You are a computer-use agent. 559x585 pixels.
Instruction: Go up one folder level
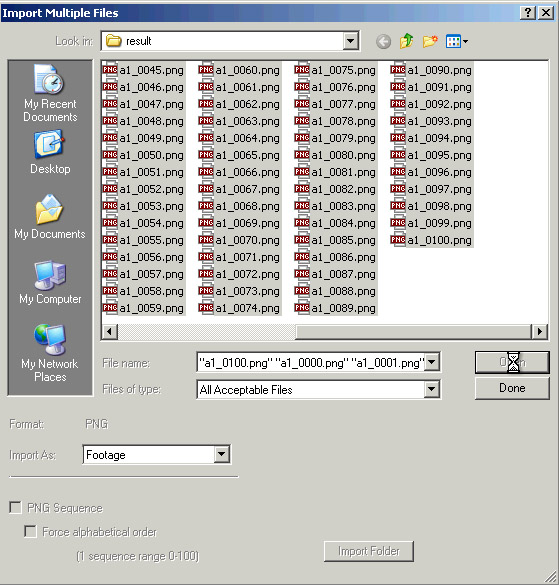pyautogui.click(x=406, y=41)
